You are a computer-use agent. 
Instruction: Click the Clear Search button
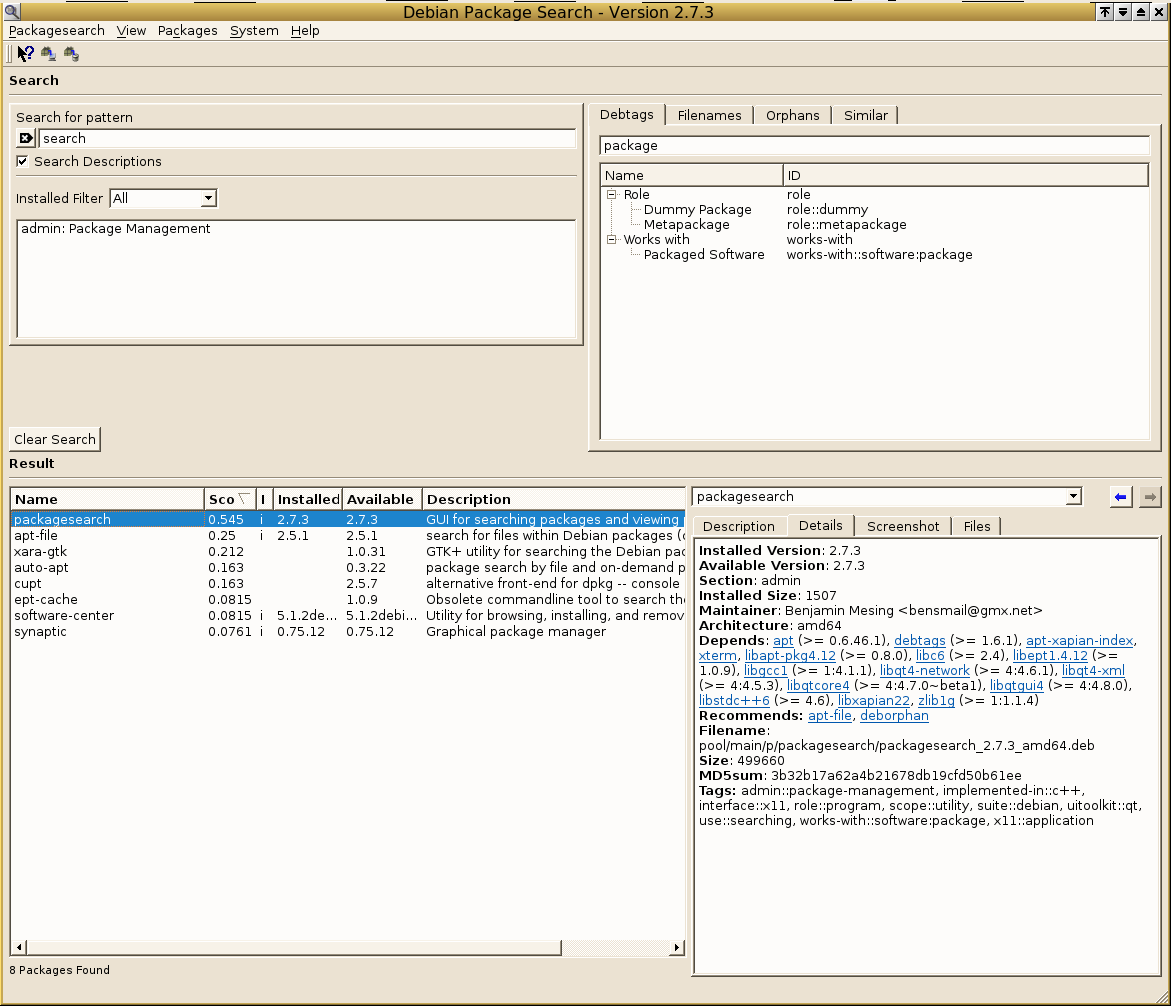pos(55,439)
